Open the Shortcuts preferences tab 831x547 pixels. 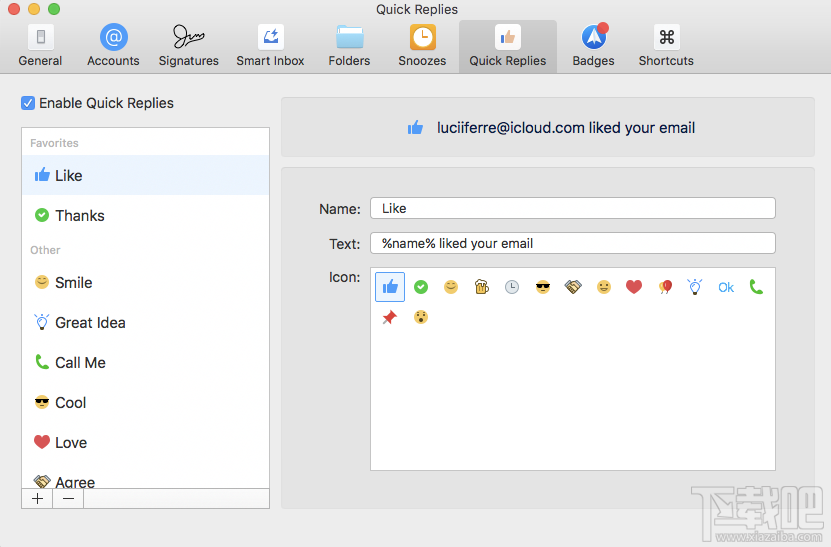click(x=666, y=46)
